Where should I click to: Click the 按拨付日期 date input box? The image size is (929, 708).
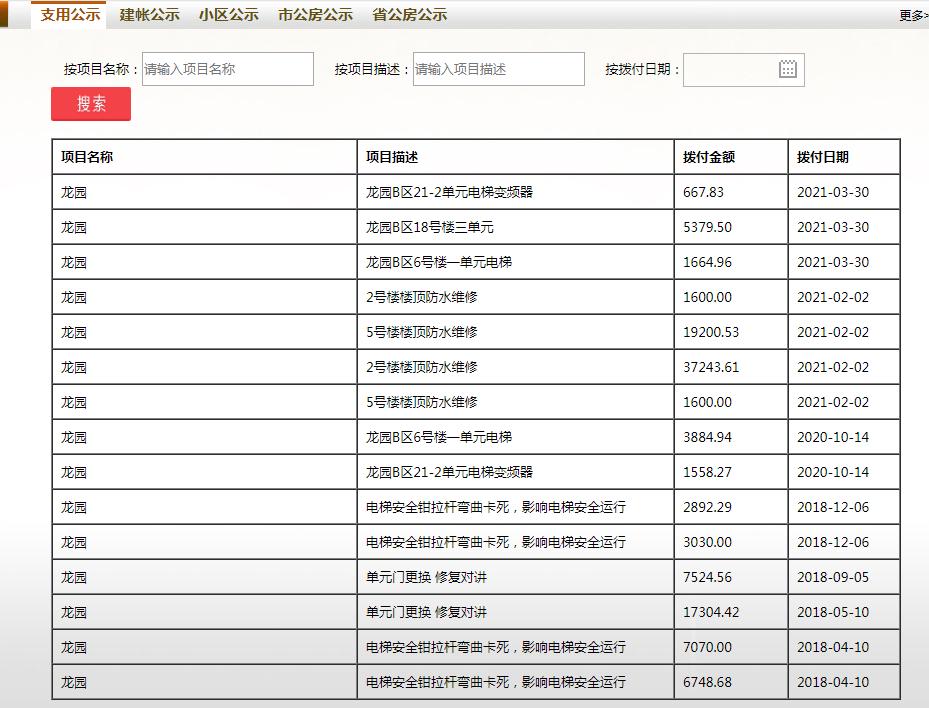(x=735, y=69)
